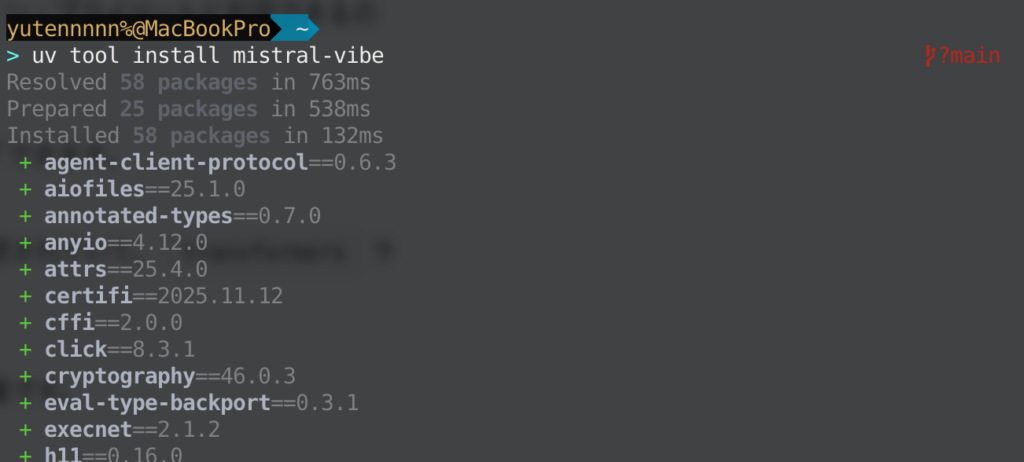Click the green plus beside execnet

[x=25, y=430]
